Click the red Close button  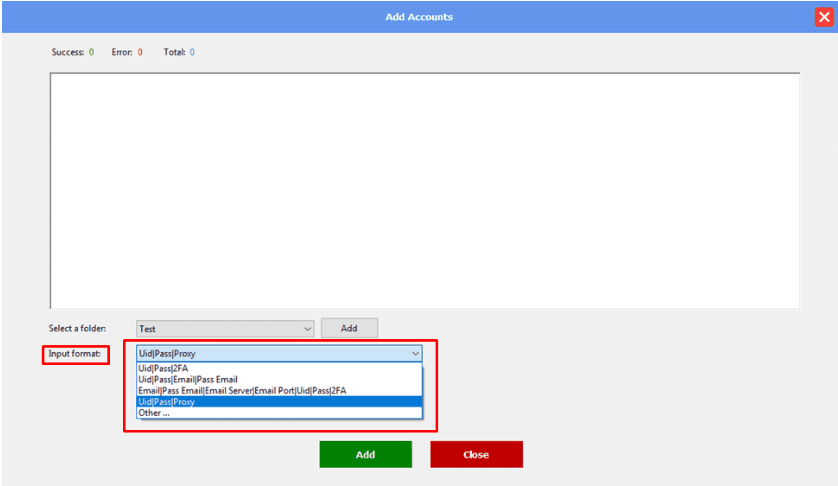point(476,454)
